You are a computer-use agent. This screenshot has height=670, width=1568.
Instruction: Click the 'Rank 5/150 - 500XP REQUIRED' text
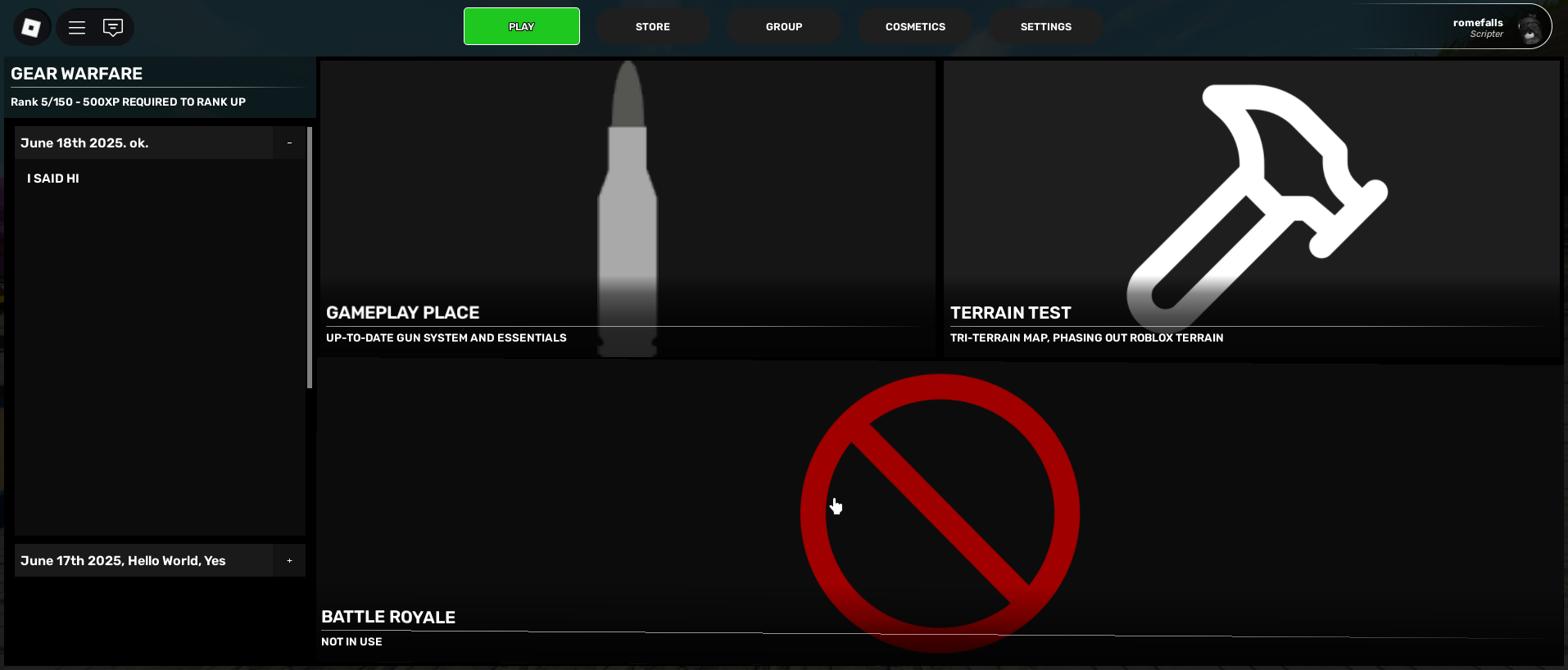click(128, 102)
